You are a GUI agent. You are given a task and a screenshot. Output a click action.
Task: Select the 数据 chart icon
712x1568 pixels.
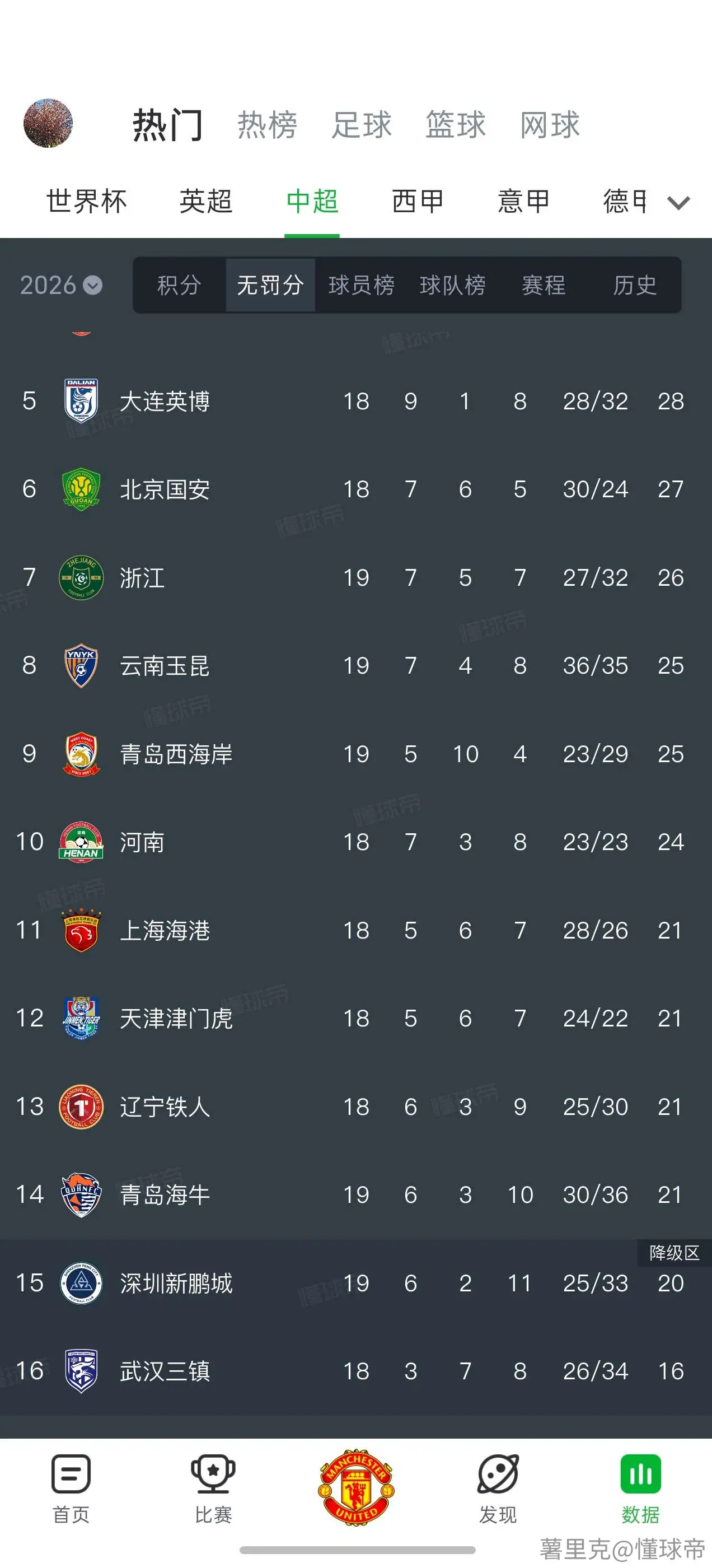[x=641, y=1474]
